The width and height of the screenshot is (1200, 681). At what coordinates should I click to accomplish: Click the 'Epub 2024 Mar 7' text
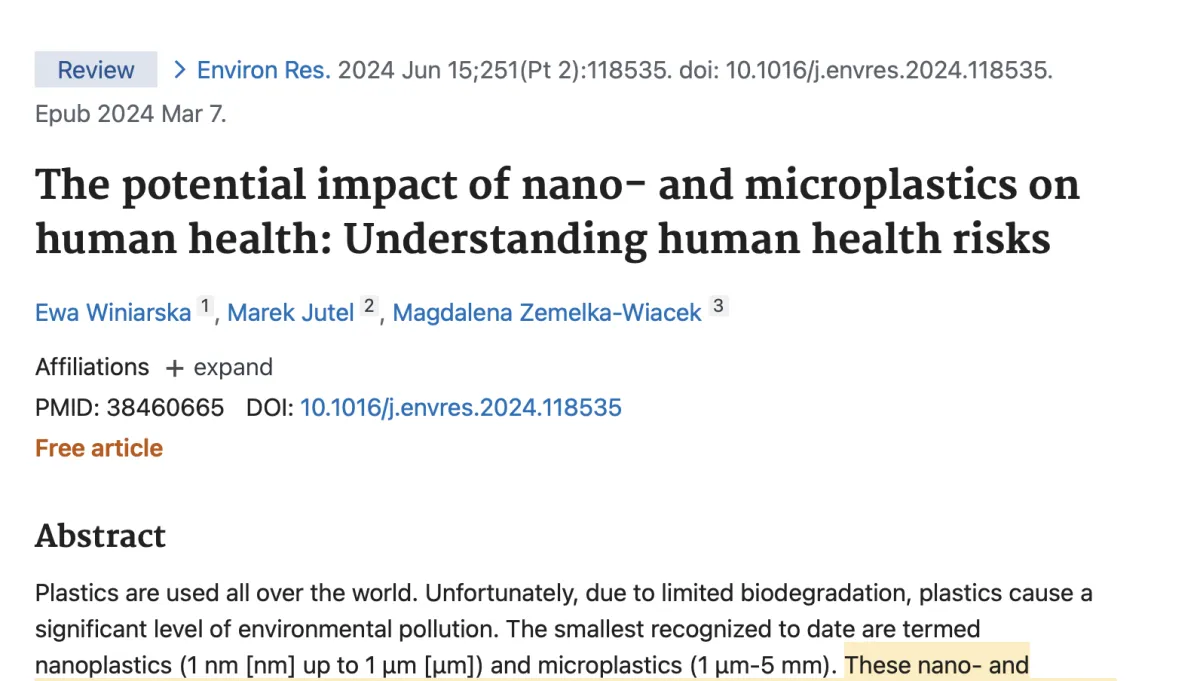pyautogui.click(x=130, y=114)
